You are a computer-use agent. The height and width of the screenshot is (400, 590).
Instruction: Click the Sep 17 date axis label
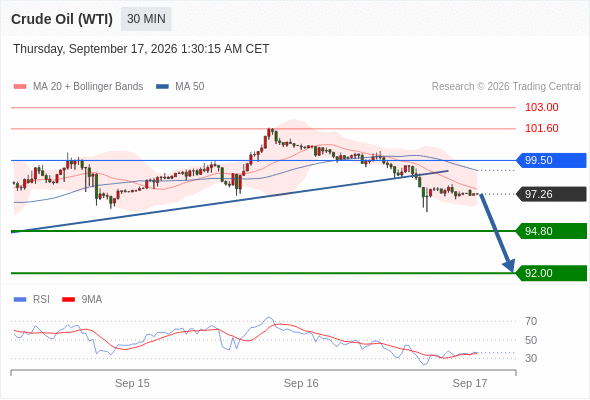tap(470, 383)
